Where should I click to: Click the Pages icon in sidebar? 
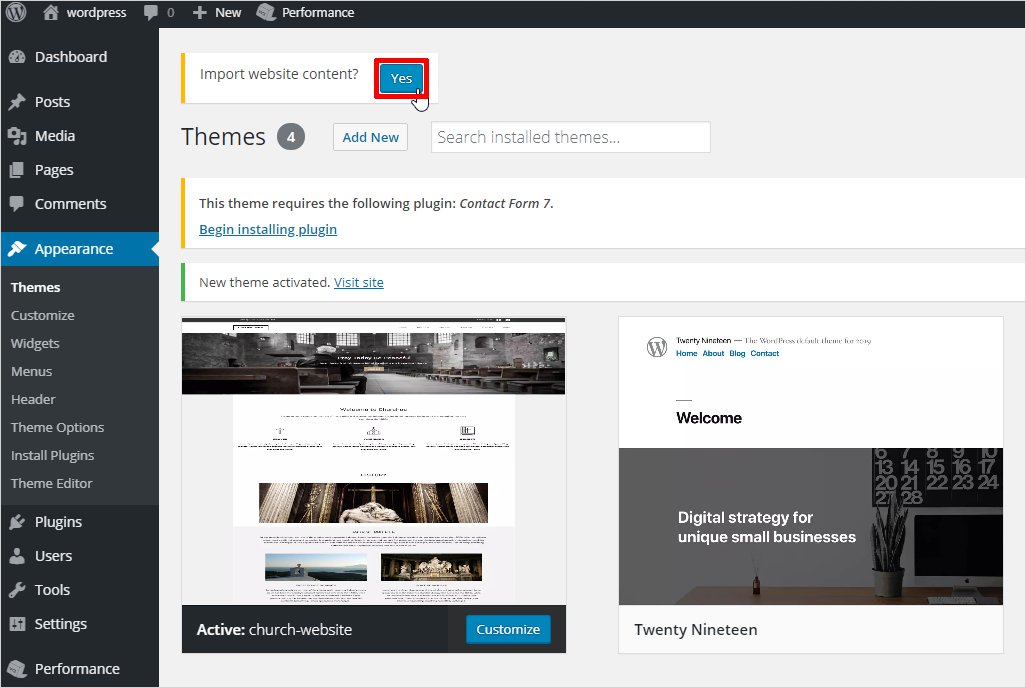17,170
